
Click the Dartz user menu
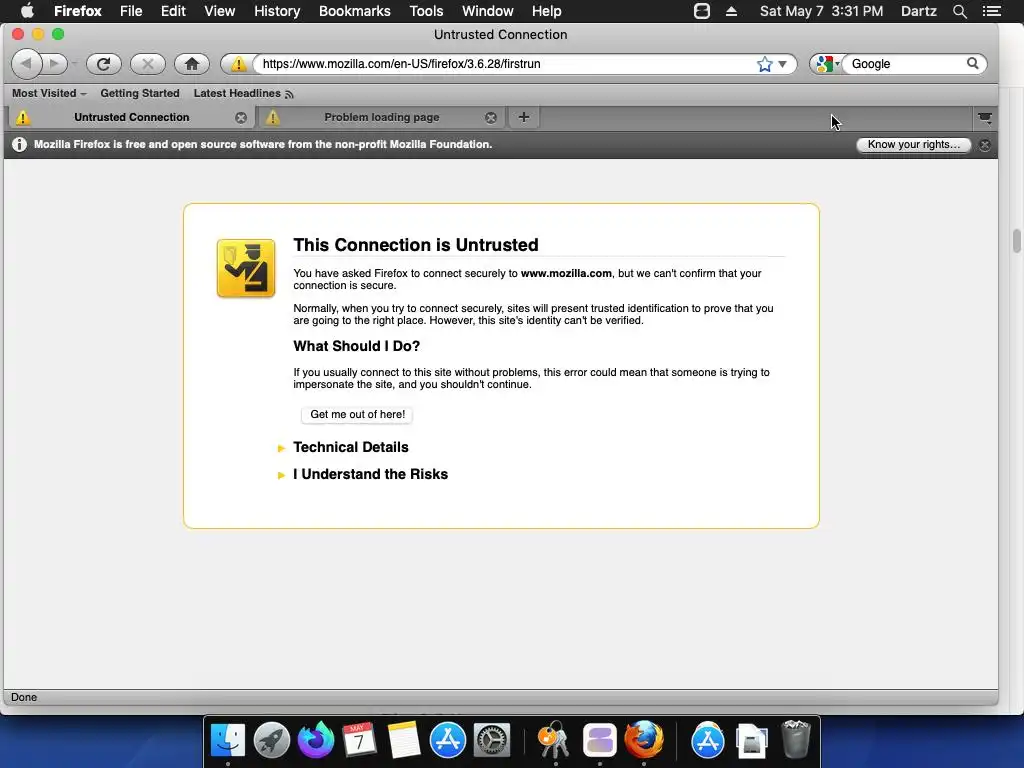(918, 11)
